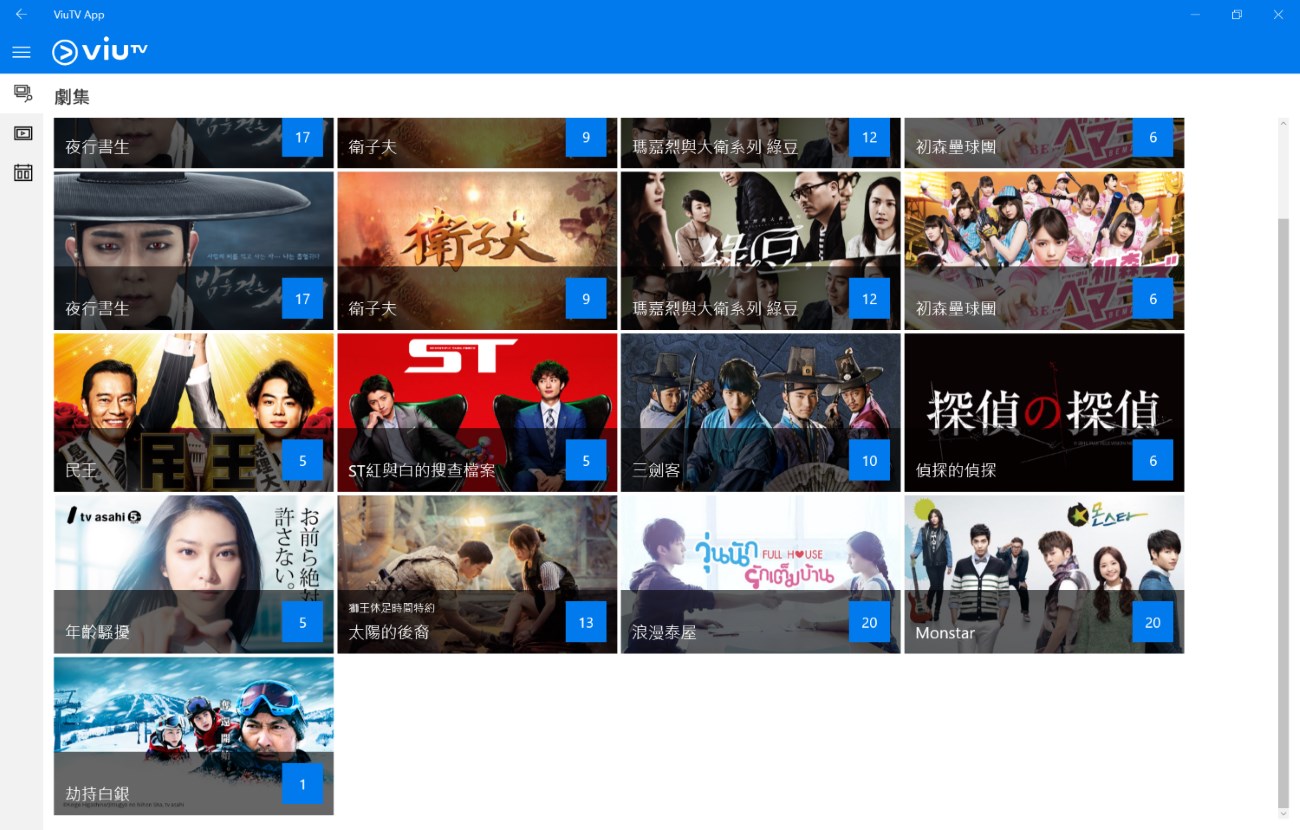Click episode count 5 on ST紅與白的搜查檔案

click(x=586, y=461)
